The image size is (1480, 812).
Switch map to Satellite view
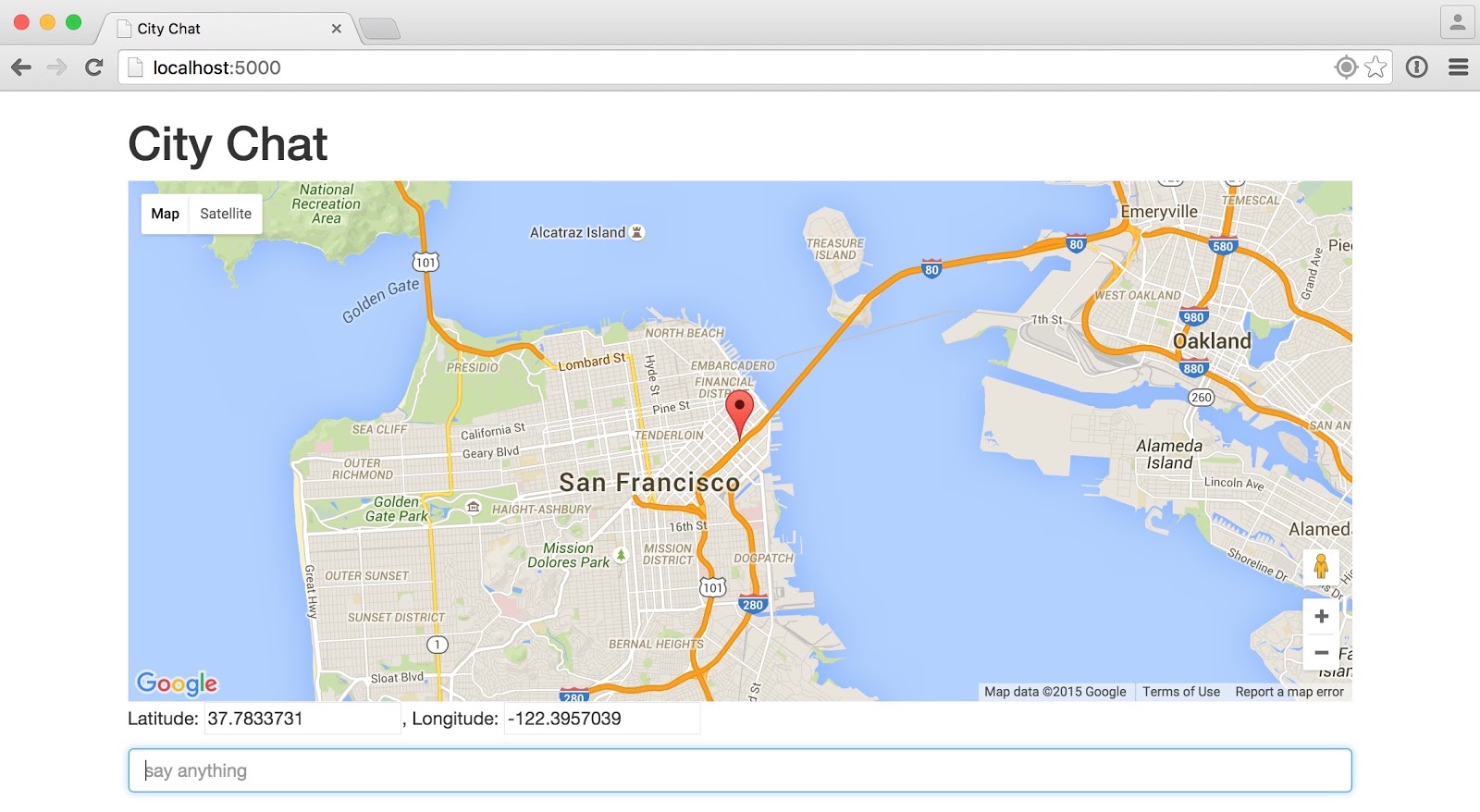226,214
